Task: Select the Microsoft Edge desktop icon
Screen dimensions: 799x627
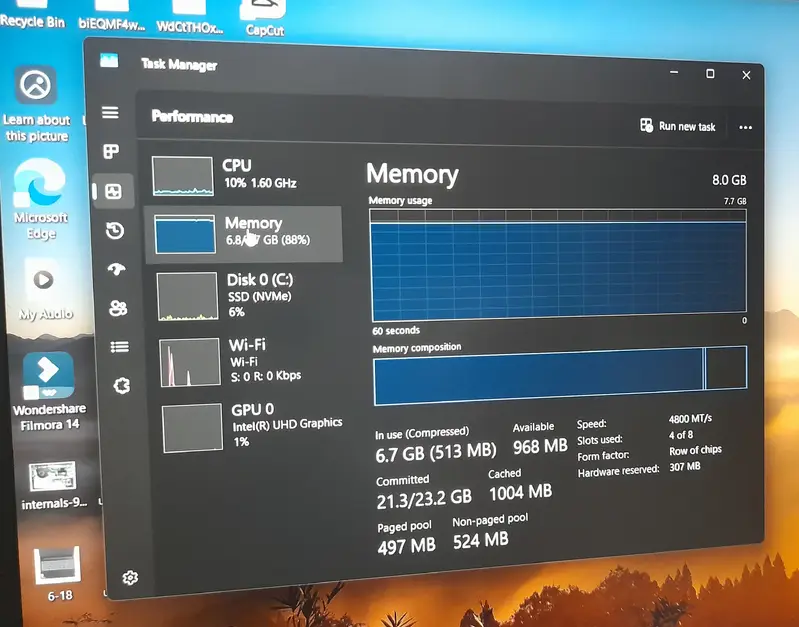Action: tap(41, 198)
